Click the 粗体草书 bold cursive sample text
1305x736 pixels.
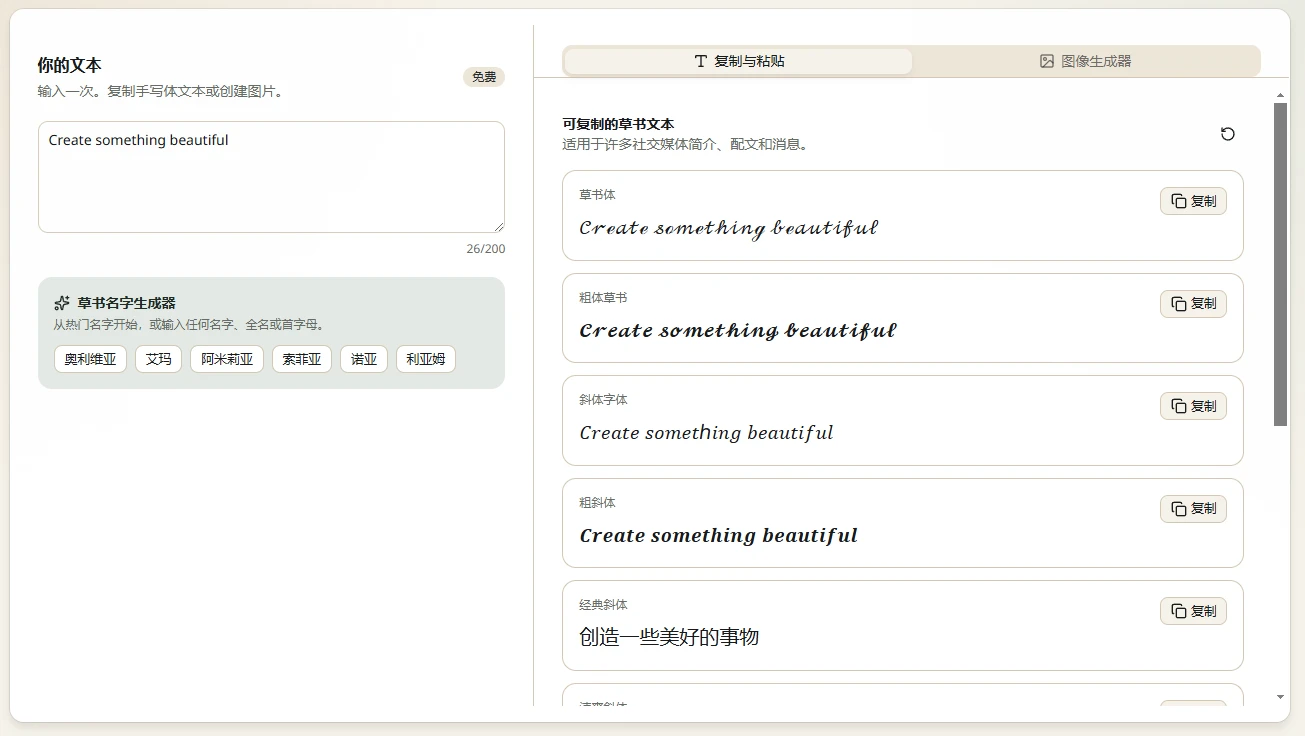click(738, 331)
